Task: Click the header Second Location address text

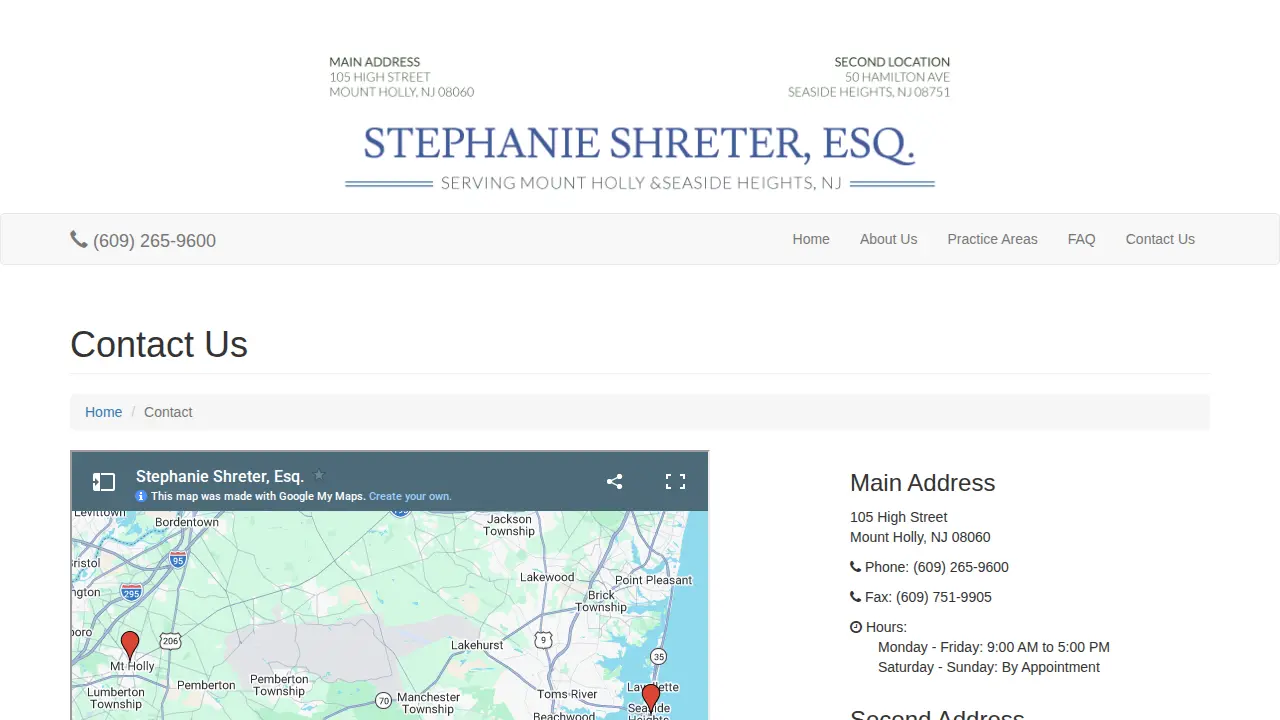Action: coord(869,77)
